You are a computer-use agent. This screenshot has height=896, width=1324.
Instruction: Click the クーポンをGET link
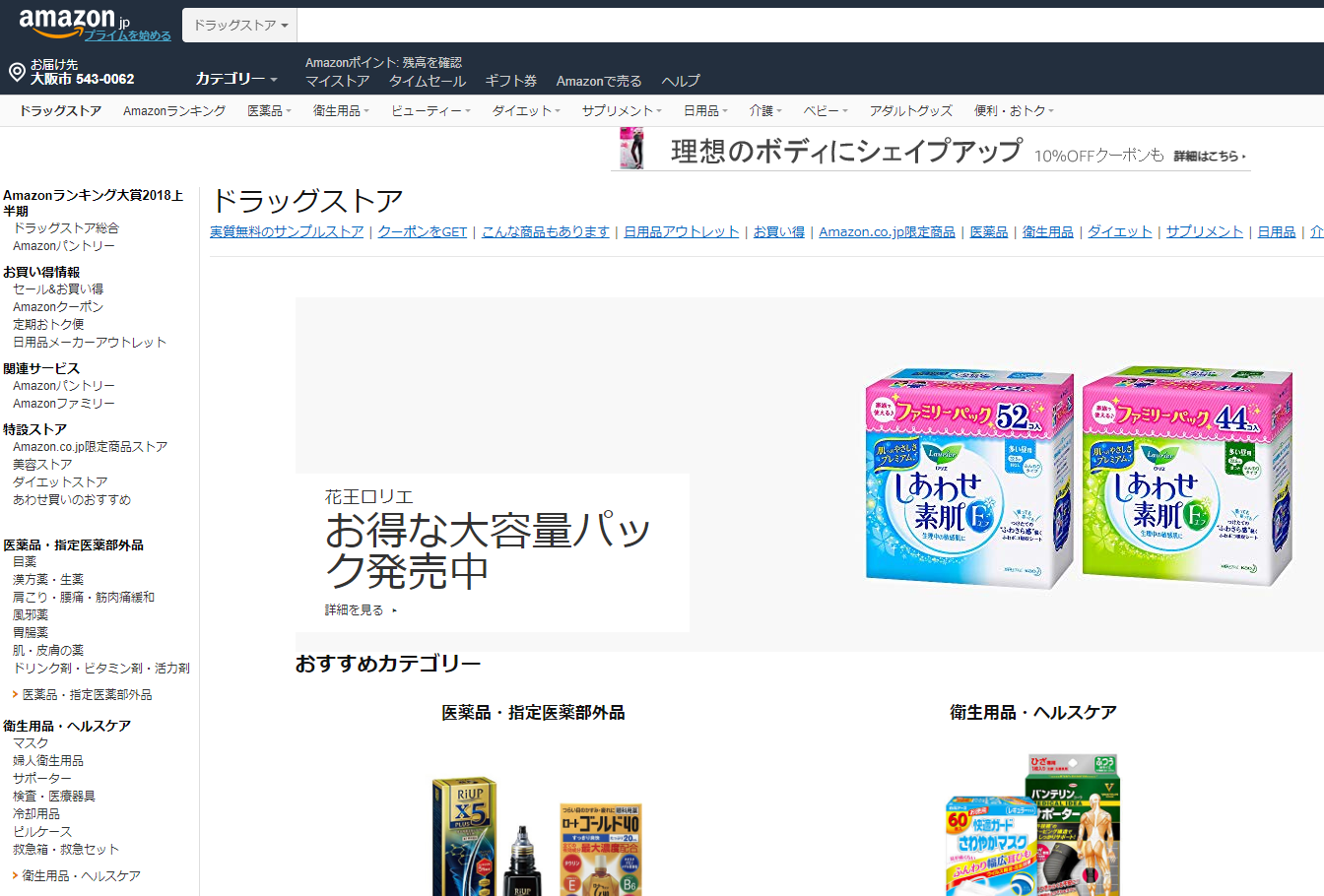[x=422, y=231]
